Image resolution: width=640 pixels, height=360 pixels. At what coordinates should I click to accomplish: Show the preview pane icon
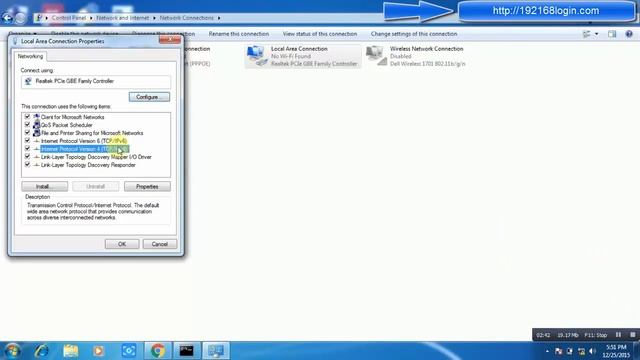click(x=612, y=34)
